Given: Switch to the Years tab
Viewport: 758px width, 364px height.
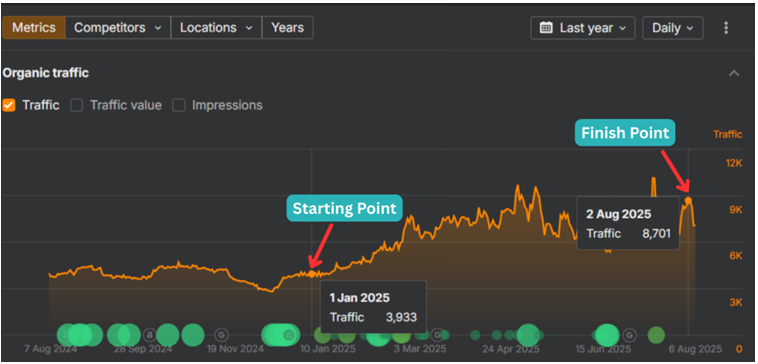Looking at the screenshot, I should pos(288,28).
